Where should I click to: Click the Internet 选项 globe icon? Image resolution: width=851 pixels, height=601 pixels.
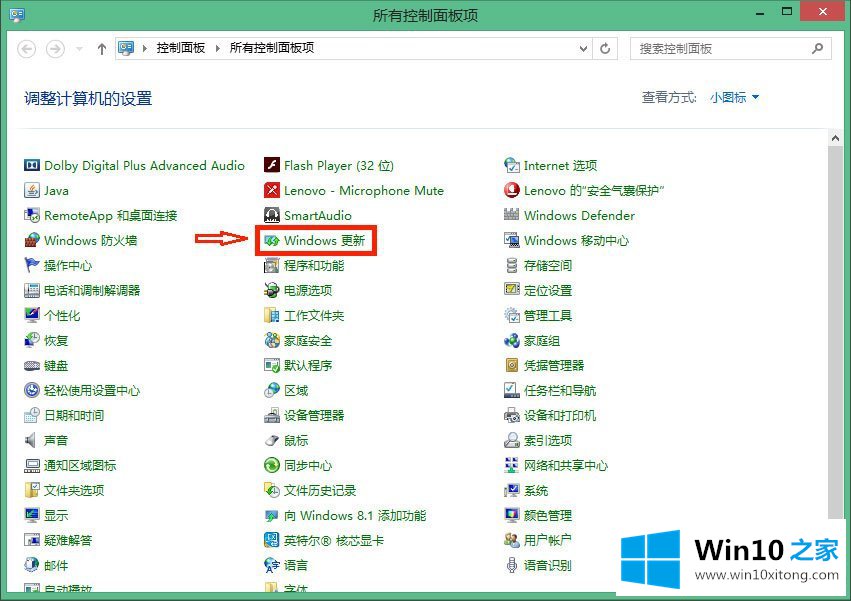(x=511, y=165)
